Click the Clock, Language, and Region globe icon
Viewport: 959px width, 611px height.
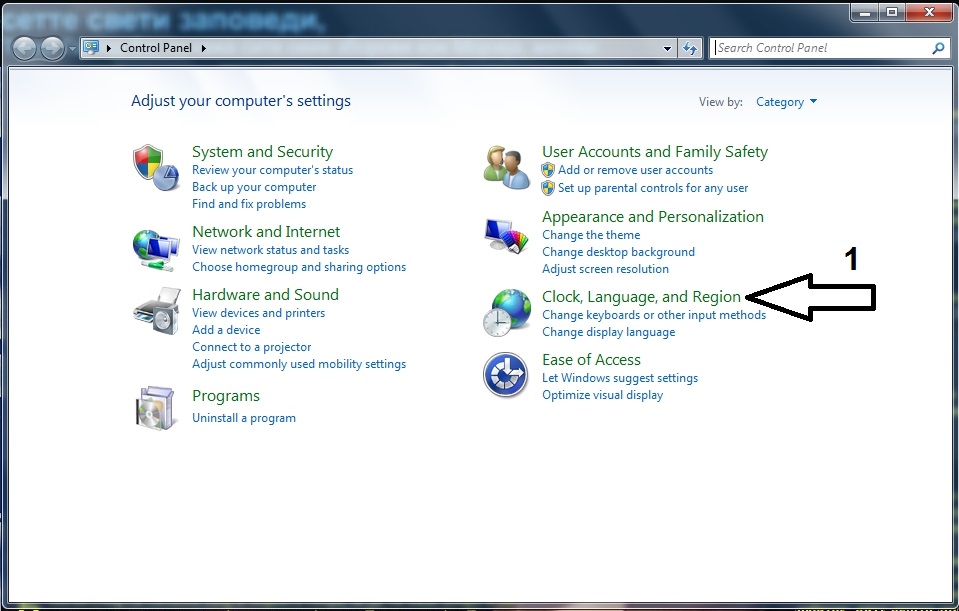tap(506, 312)
